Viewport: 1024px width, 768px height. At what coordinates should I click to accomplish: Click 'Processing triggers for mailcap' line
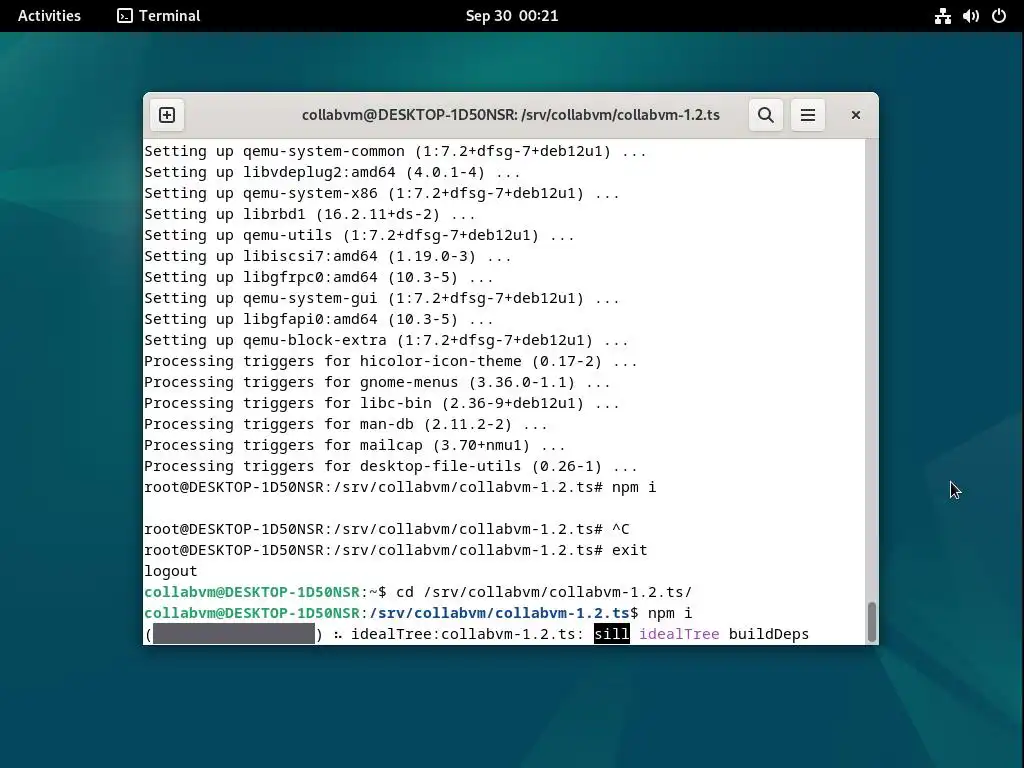coord(355,445)
